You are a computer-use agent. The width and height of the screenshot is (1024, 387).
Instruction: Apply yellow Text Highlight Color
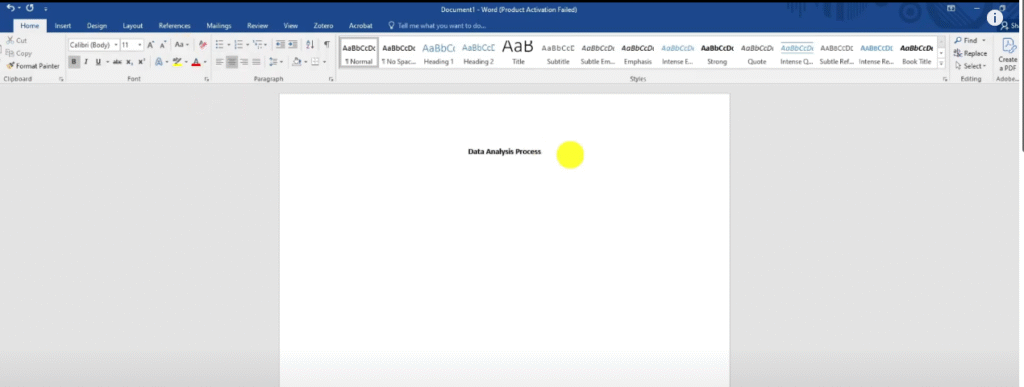[x=176, y=62]
